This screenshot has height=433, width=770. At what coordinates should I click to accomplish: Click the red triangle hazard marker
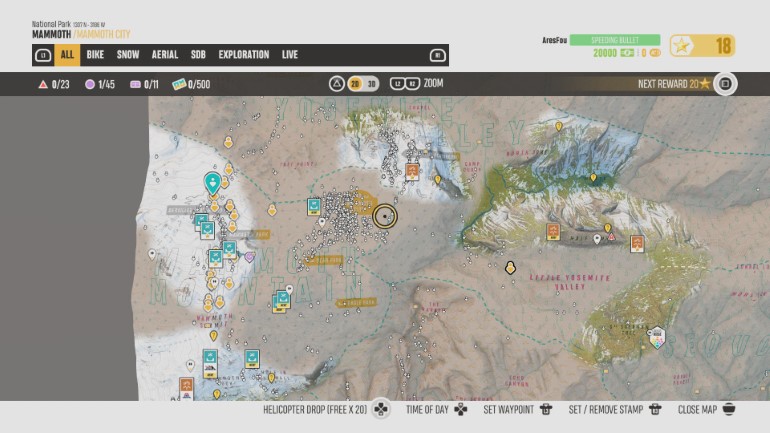click(612, 237)
